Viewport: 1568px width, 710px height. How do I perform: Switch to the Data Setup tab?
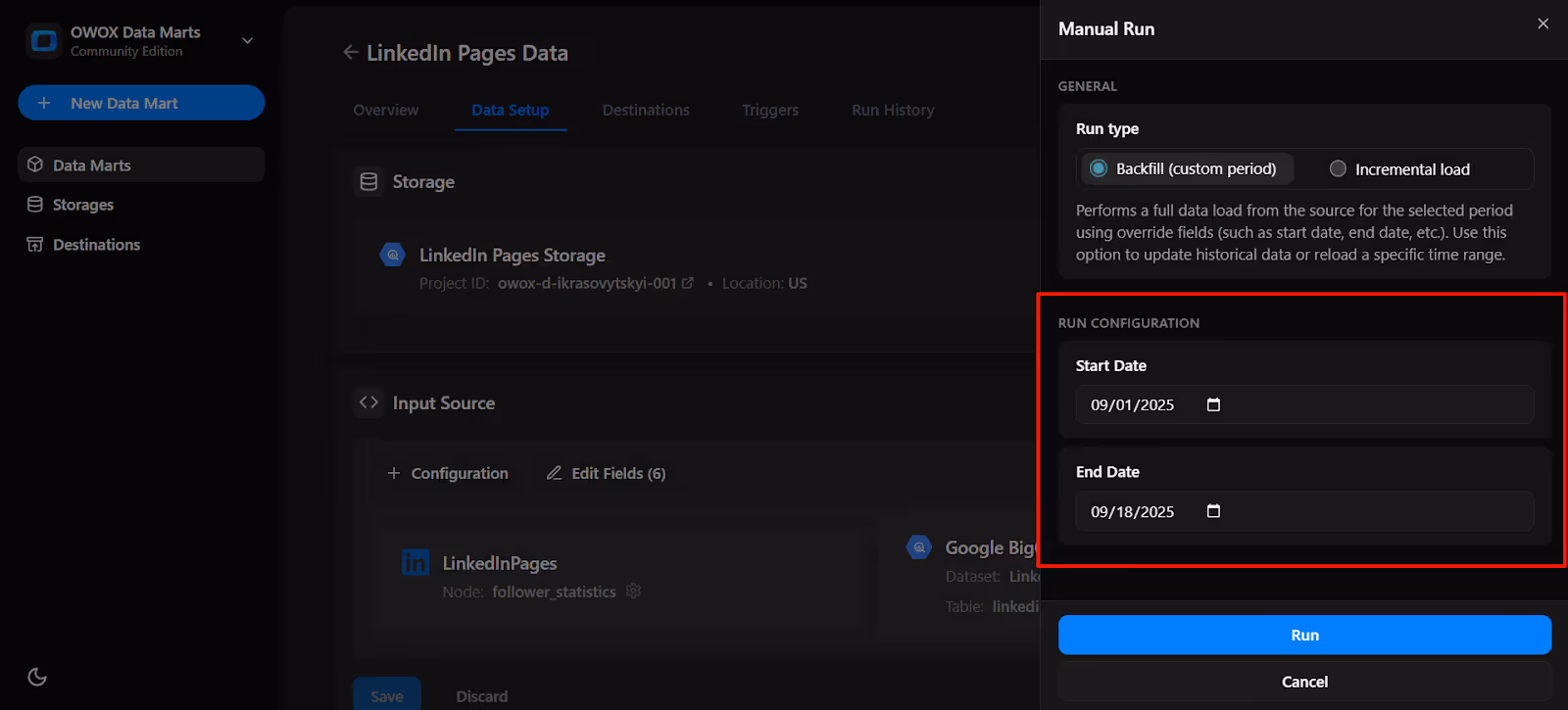point(511,110)
